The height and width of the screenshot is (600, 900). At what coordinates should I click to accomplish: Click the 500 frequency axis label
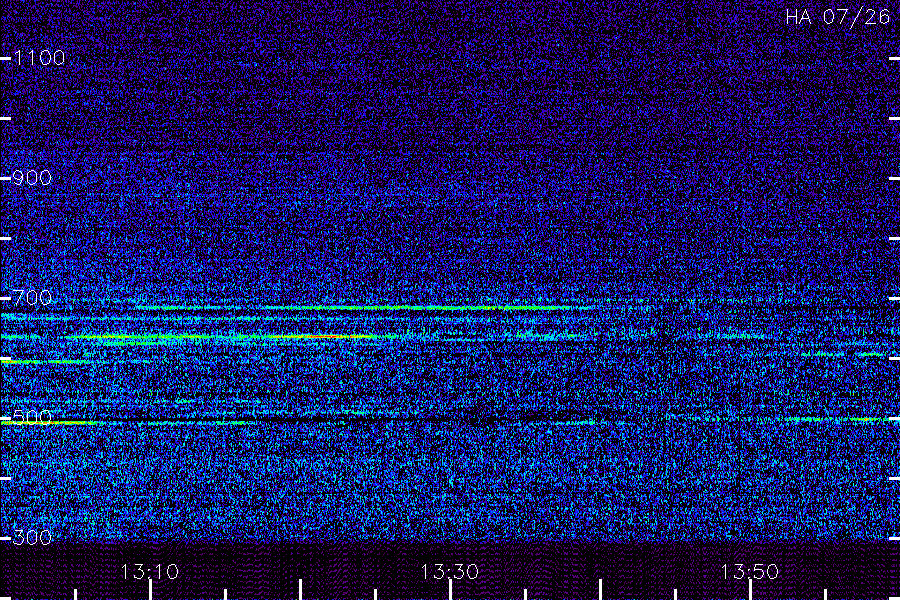[32, 417]
